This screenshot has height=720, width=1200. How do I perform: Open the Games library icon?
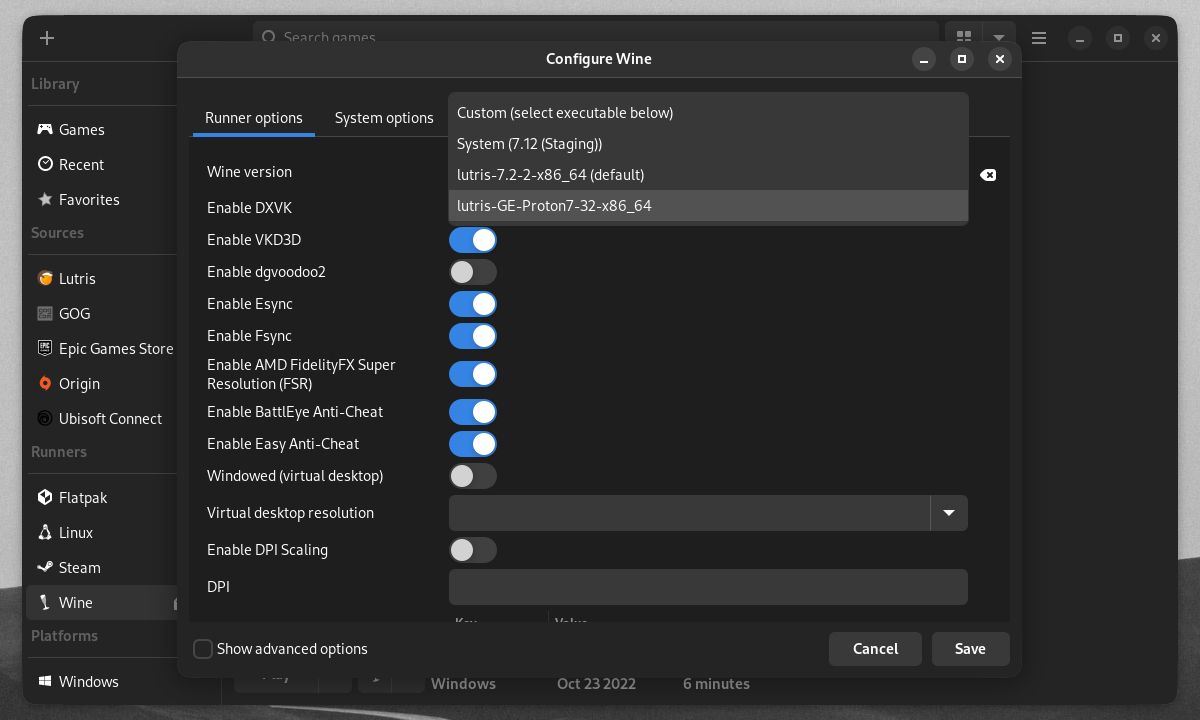(x=45, y=129)
